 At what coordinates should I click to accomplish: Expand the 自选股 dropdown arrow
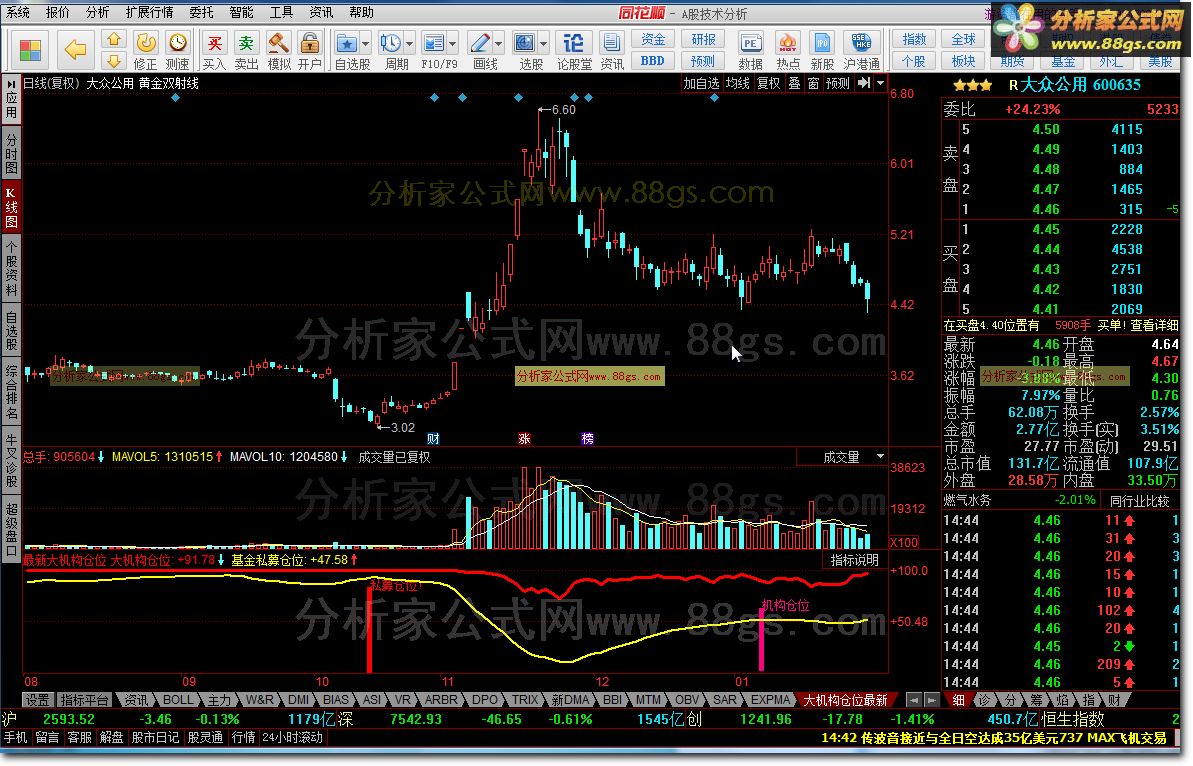(365, 43)
